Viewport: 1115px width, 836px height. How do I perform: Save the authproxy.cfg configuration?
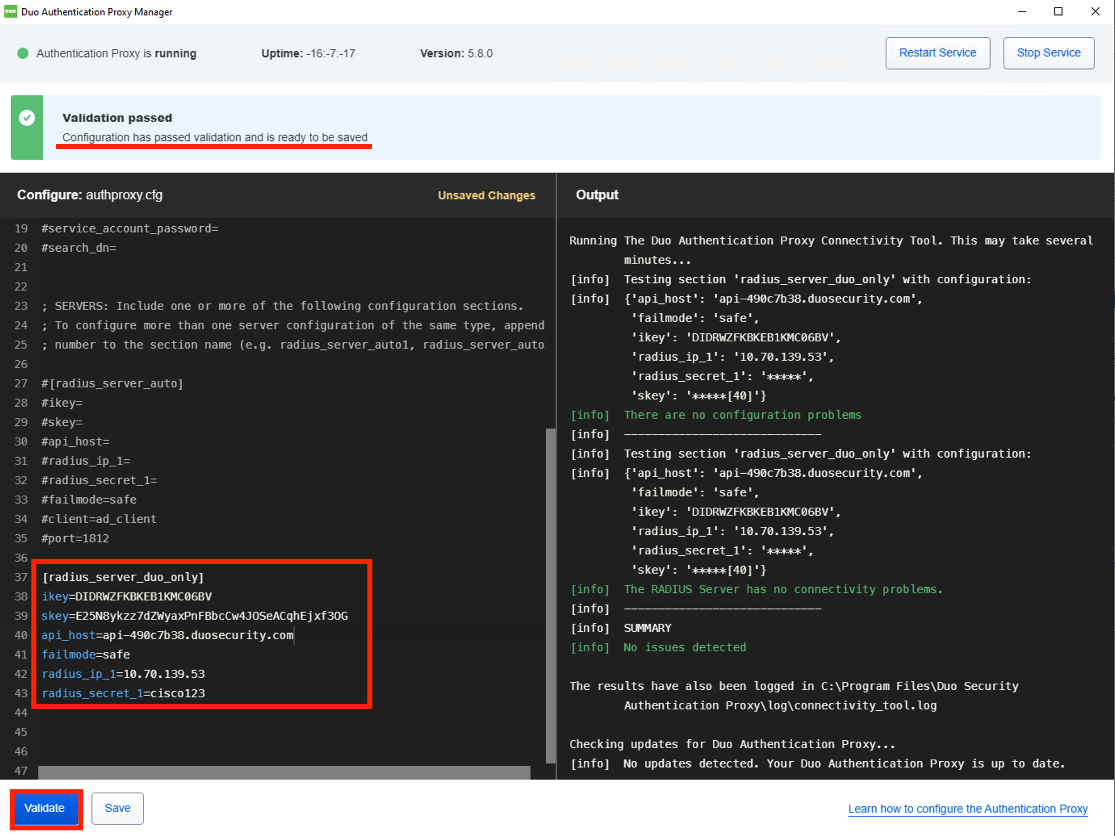point(117,808)
